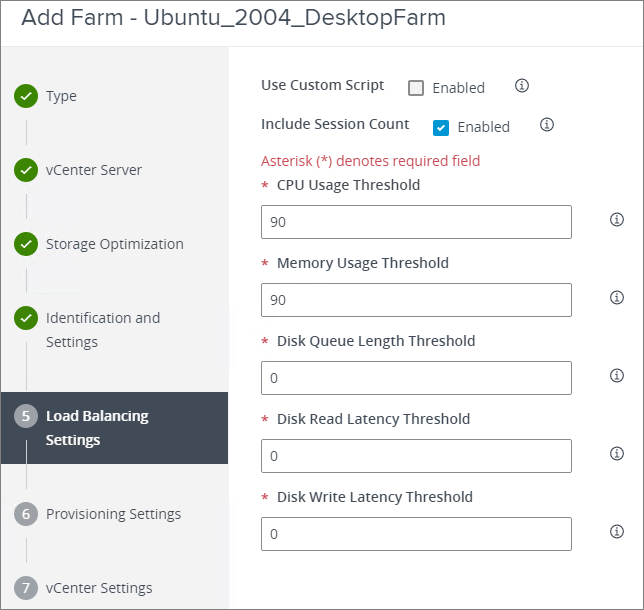Screen dimensions: 644x610
Task: Go to vCenter Server step
Action: point(93,170)
